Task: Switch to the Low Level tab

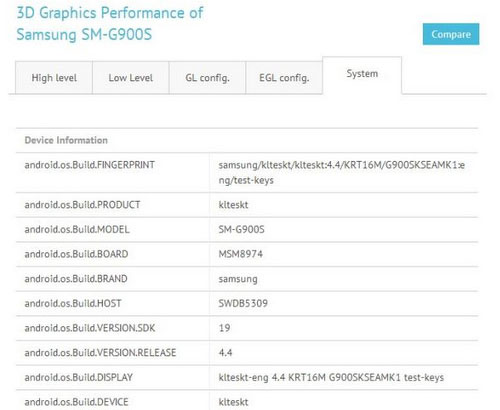Action: [x=131, y=78]
